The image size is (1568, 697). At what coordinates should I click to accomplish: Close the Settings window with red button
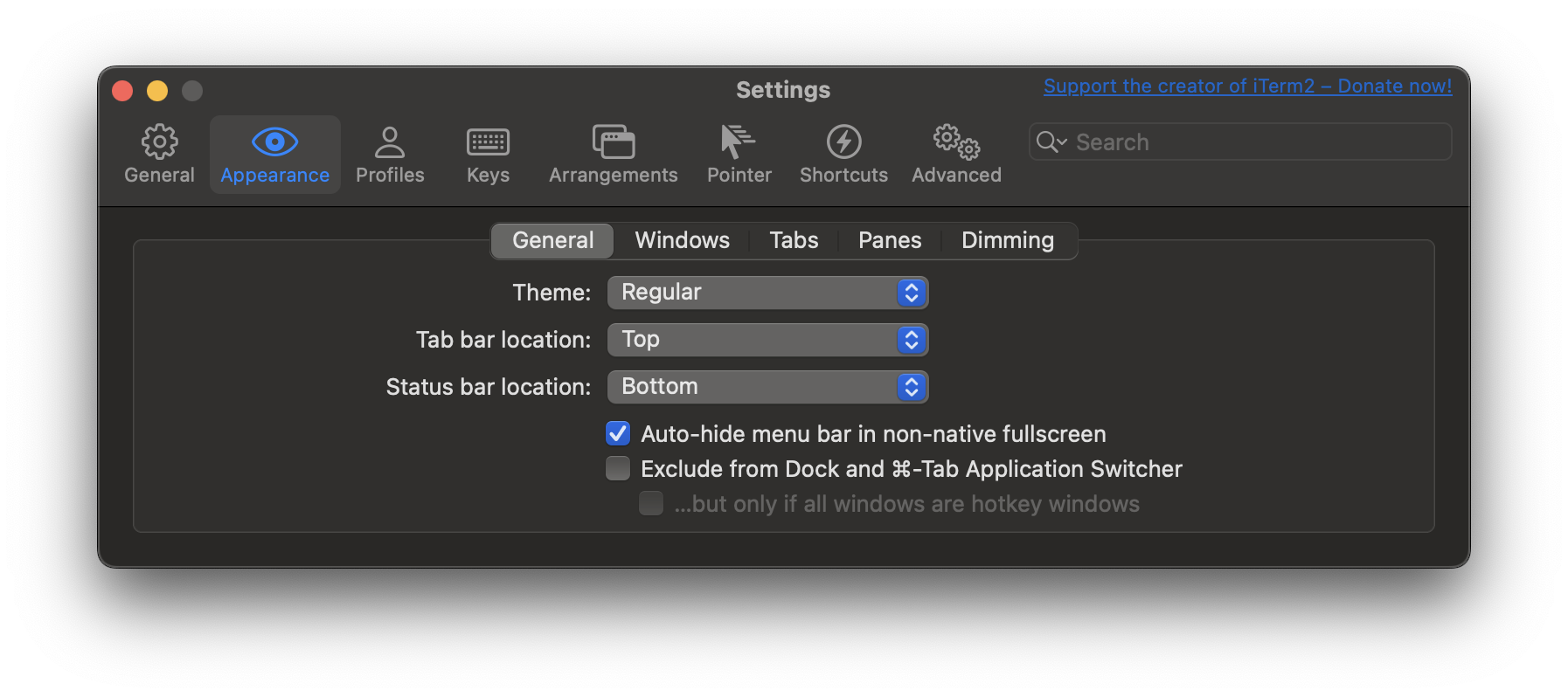122,91
